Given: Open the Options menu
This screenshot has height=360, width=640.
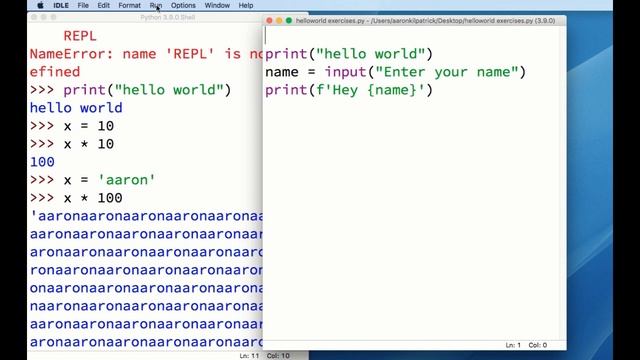Looking at the screenshot, I should tap(183, 5).
